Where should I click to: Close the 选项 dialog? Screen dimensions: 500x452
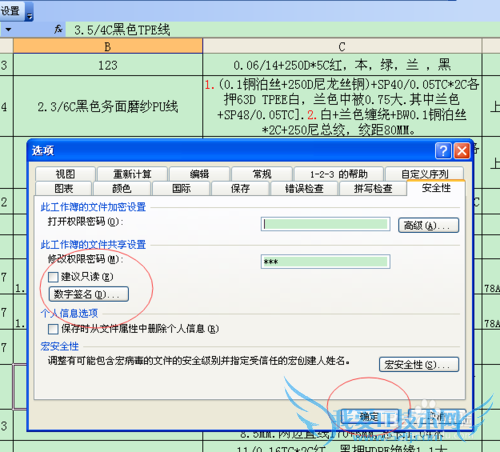coord(462,151)
